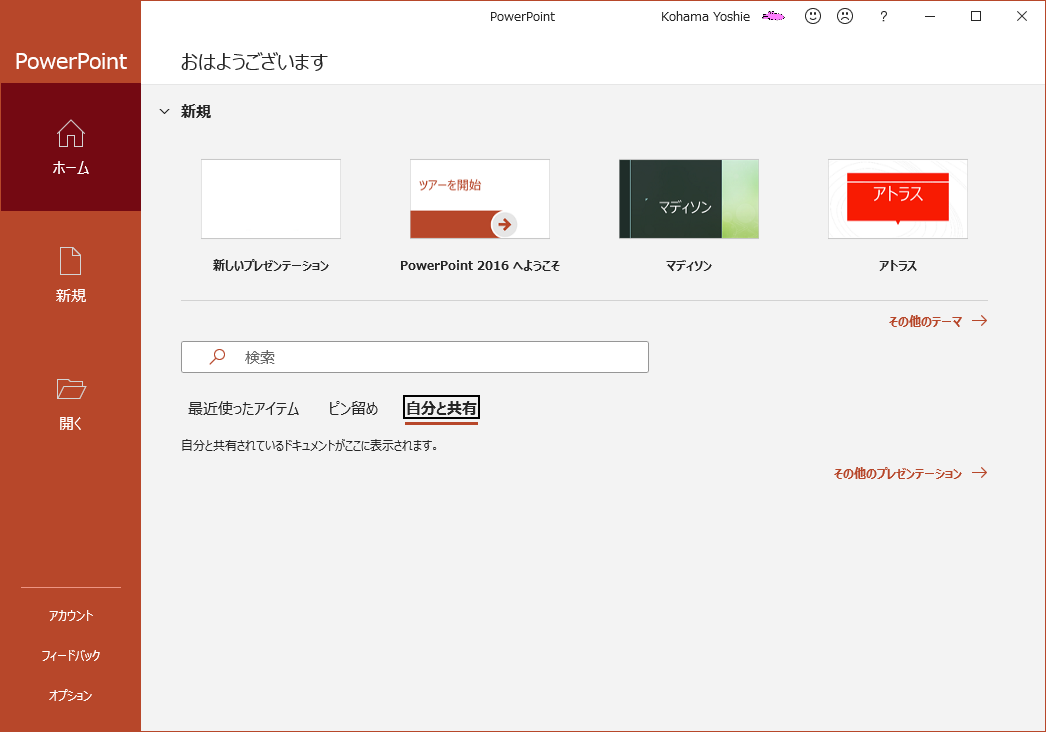
Task: Switch to the 最近使ったアイテム tab
Action: coord(243,408)
